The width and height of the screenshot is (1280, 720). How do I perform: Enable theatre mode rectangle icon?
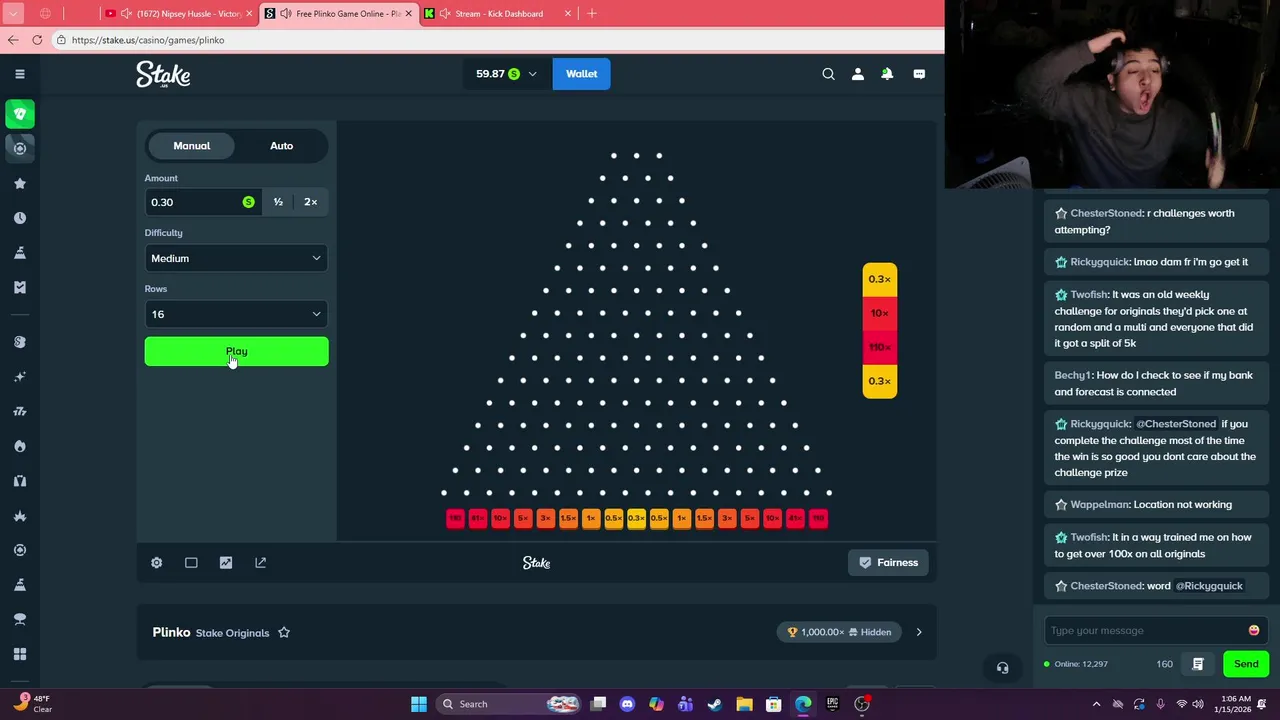[191, 563]
